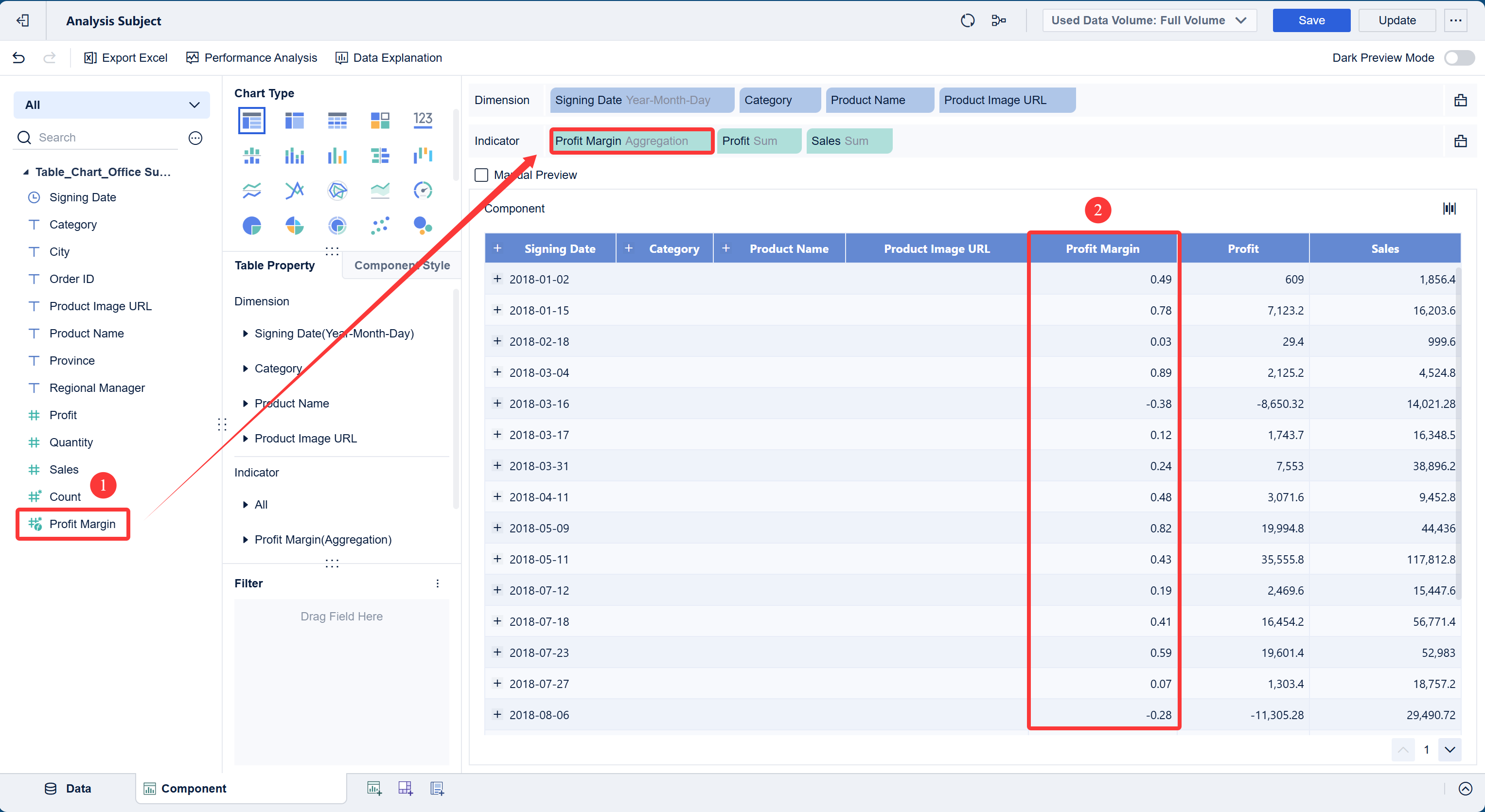This screenshot has height=812, width=1485.
Task: Click the Save button
Action: click(1311, 20)
